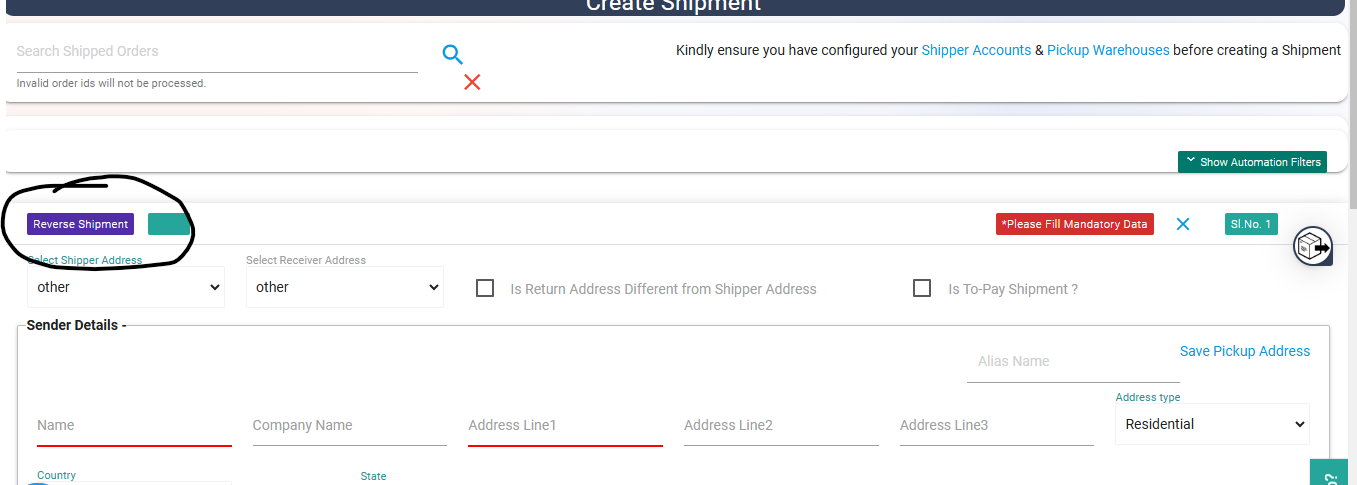The height and width of the screenshot is (485, 1357).
Task: Enable Is Return Address Different checkbox
Action: click(x=485, y=288)
